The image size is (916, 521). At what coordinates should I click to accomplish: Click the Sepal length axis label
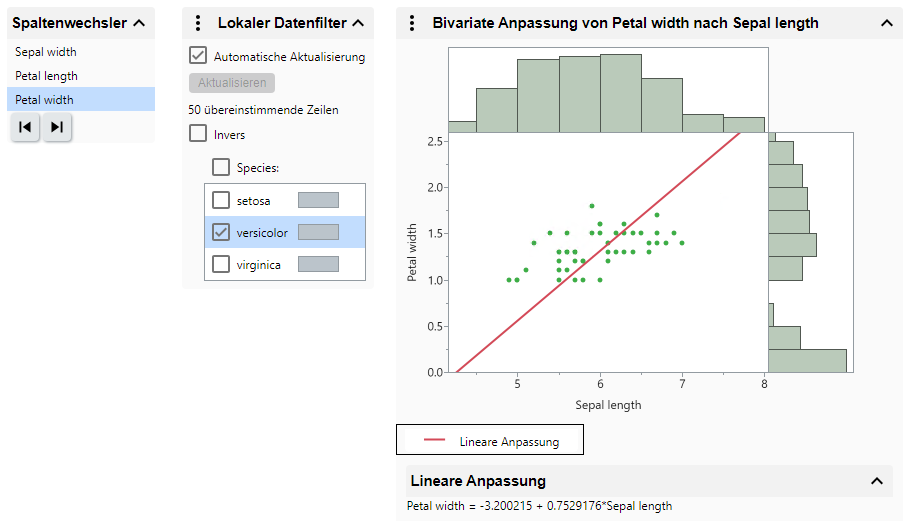pos(608,405)
